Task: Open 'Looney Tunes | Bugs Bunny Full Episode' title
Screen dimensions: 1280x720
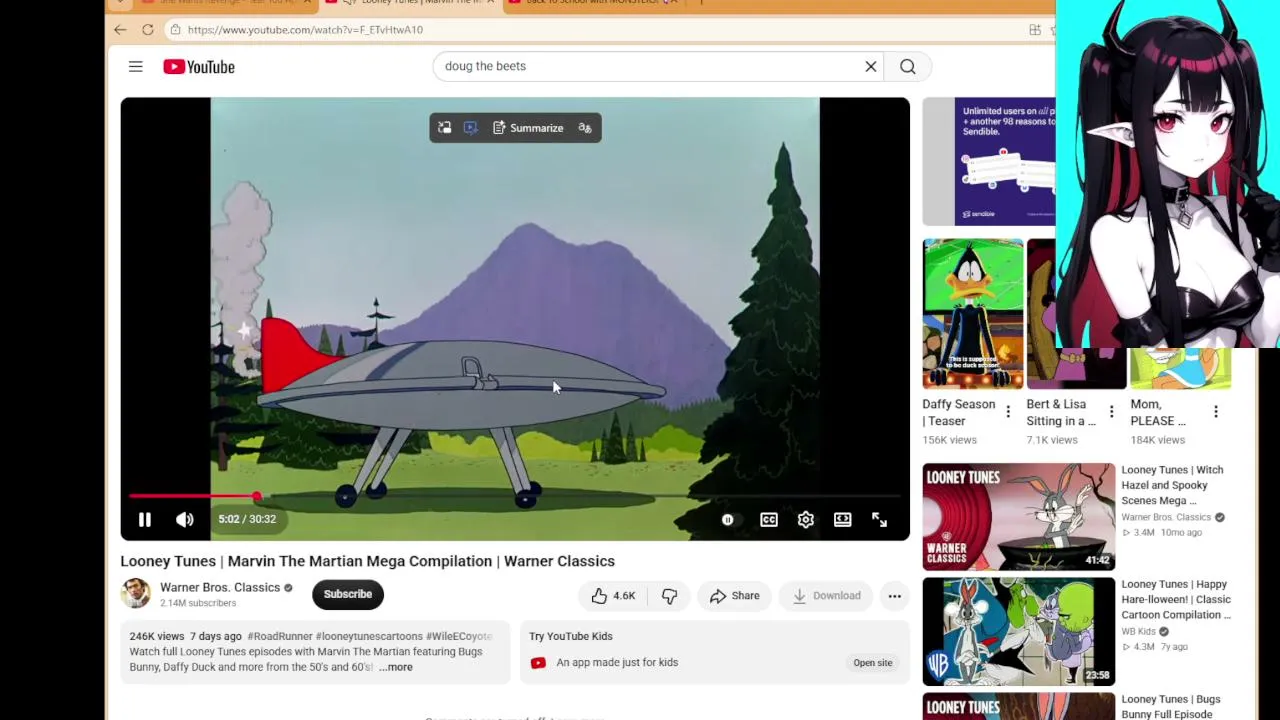Action: click(1170, 707)
